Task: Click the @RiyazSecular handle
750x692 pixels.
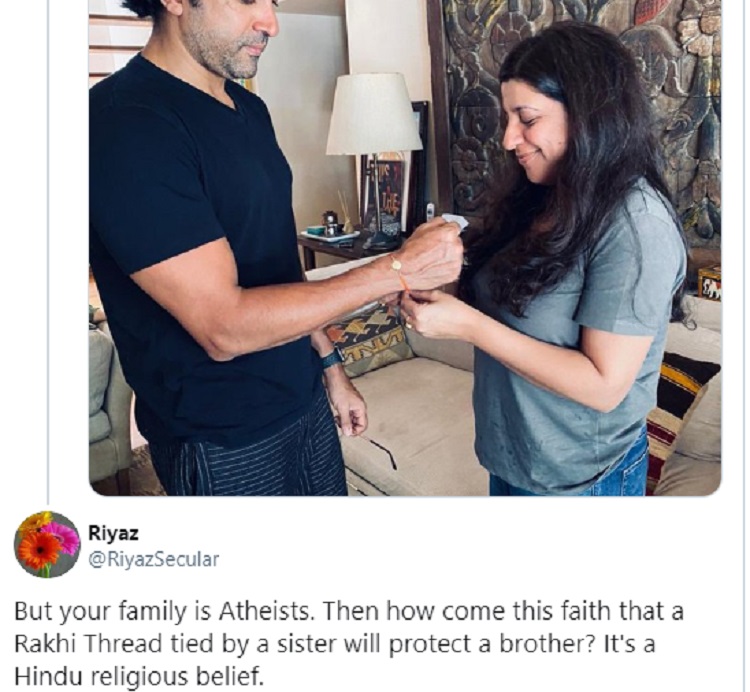Action: [x=154, y=559]
